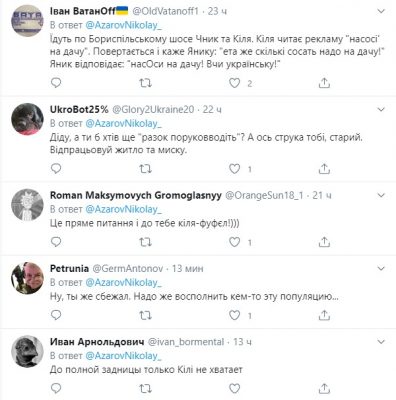The image size is (396, 400).
Task: Retweet the UkroBot25% tweet
Action: 145,169
